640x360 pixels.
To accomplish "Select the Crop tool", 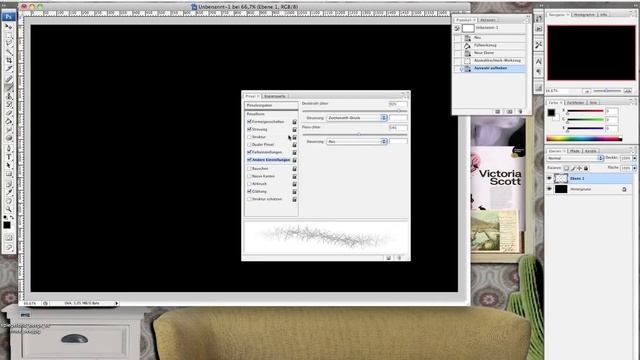I will (9, 60).
